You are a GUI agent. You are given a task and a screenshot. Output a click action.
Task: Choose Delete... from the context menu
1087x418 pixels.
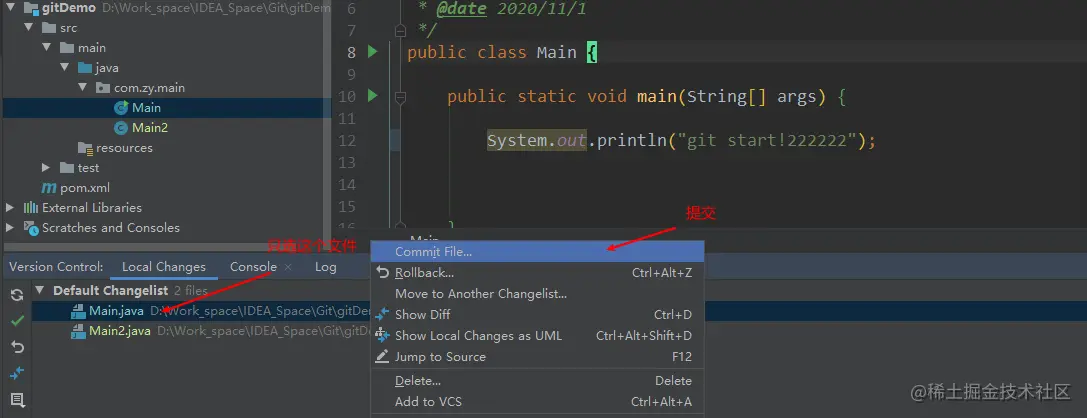coord(538,381)
